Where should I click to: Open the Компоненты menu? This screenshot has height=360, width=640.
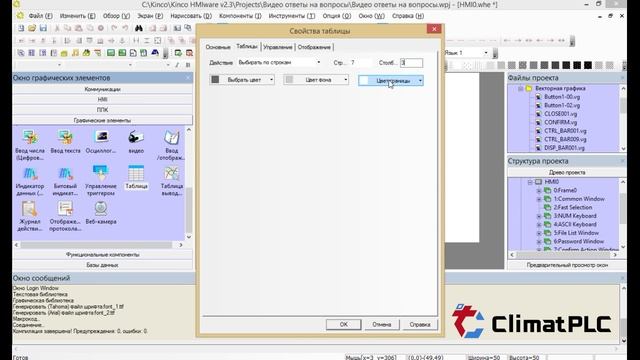[x=240, y=16]
